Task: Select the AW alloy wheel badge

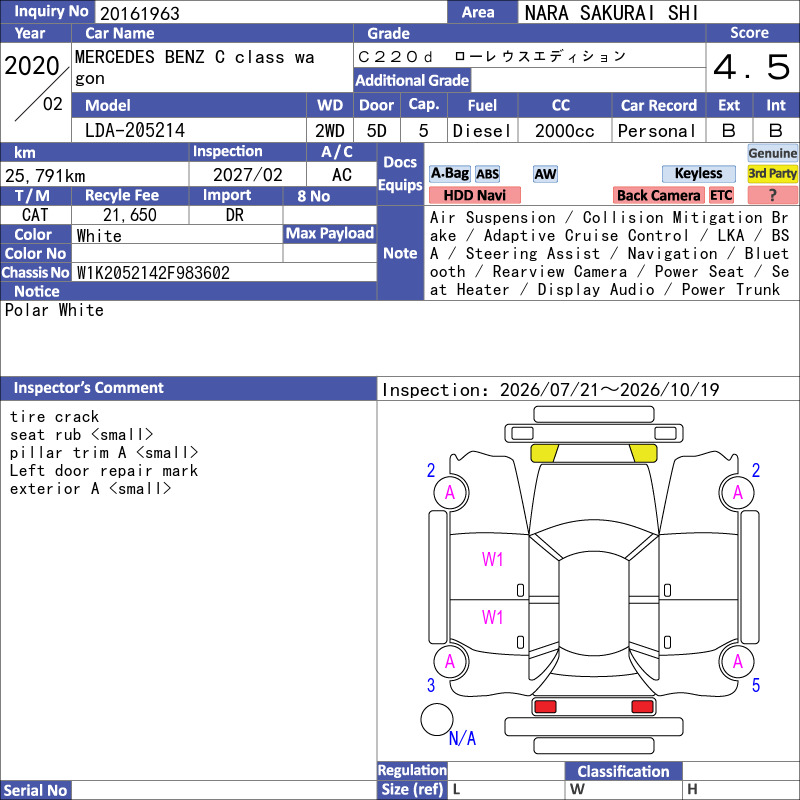Action: click(x=545, y=174)
